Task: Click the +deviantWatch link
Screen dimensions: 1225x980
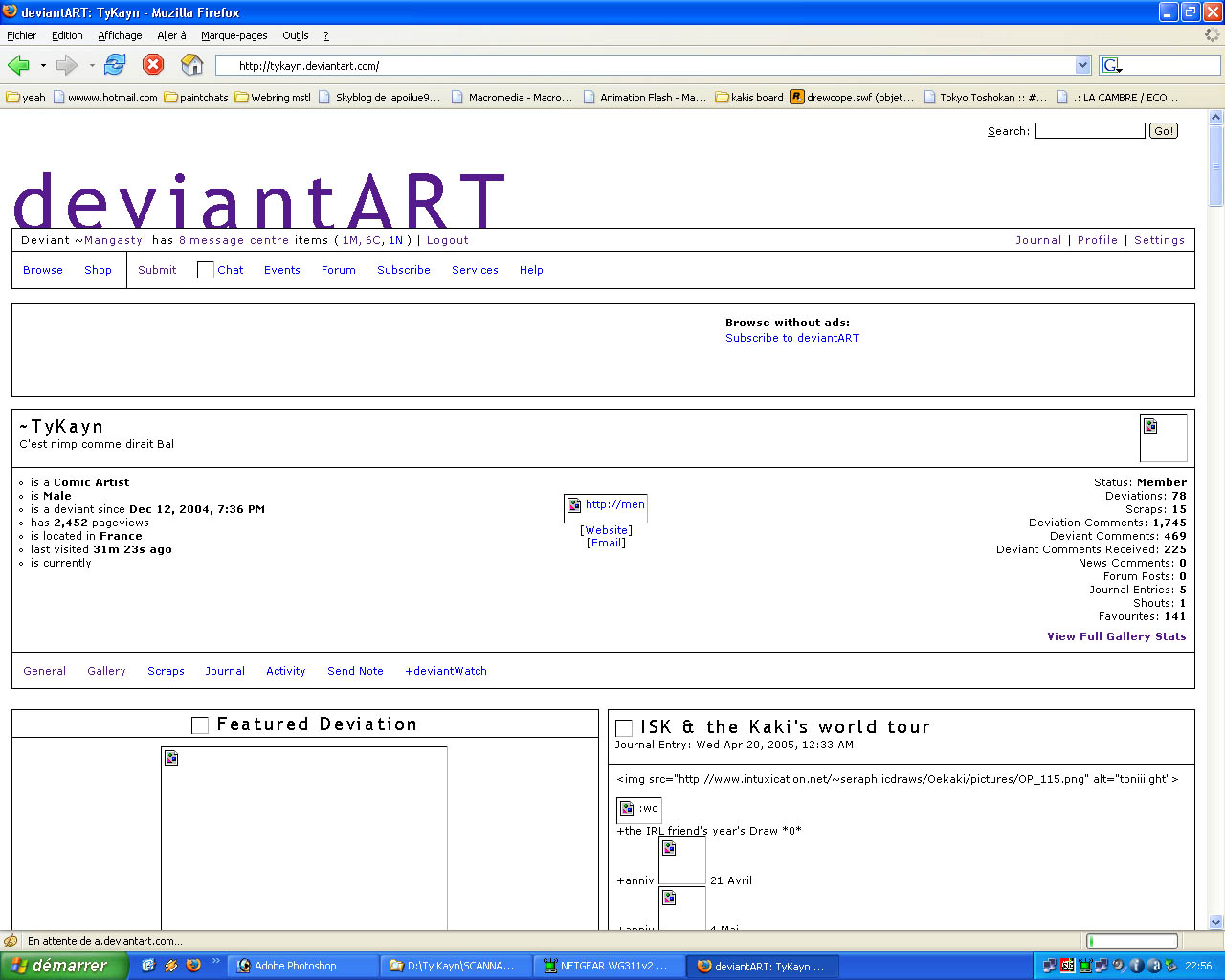Action: click(446, 671)
